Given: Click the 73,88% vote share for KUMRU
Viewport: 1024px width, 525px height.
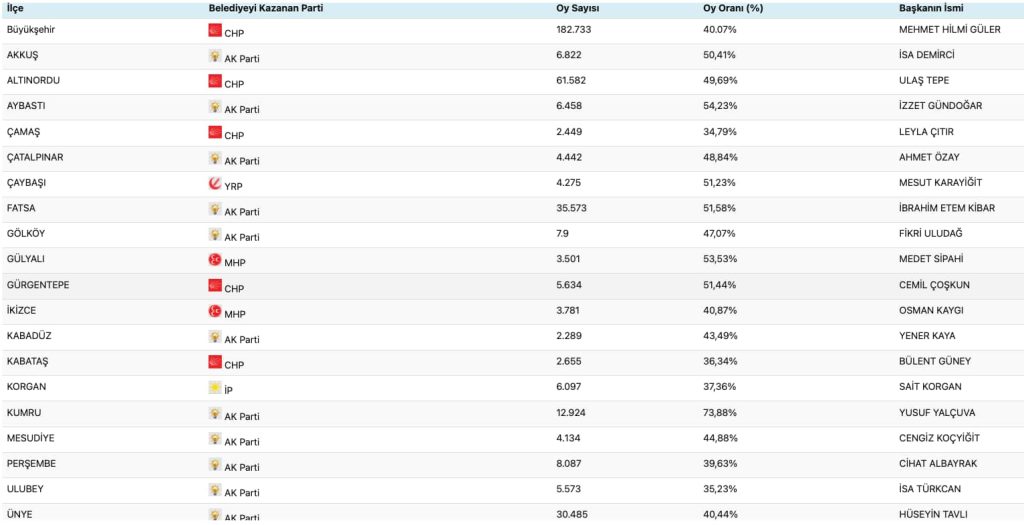Looking at the screenshot, I should tap(720, 413).
